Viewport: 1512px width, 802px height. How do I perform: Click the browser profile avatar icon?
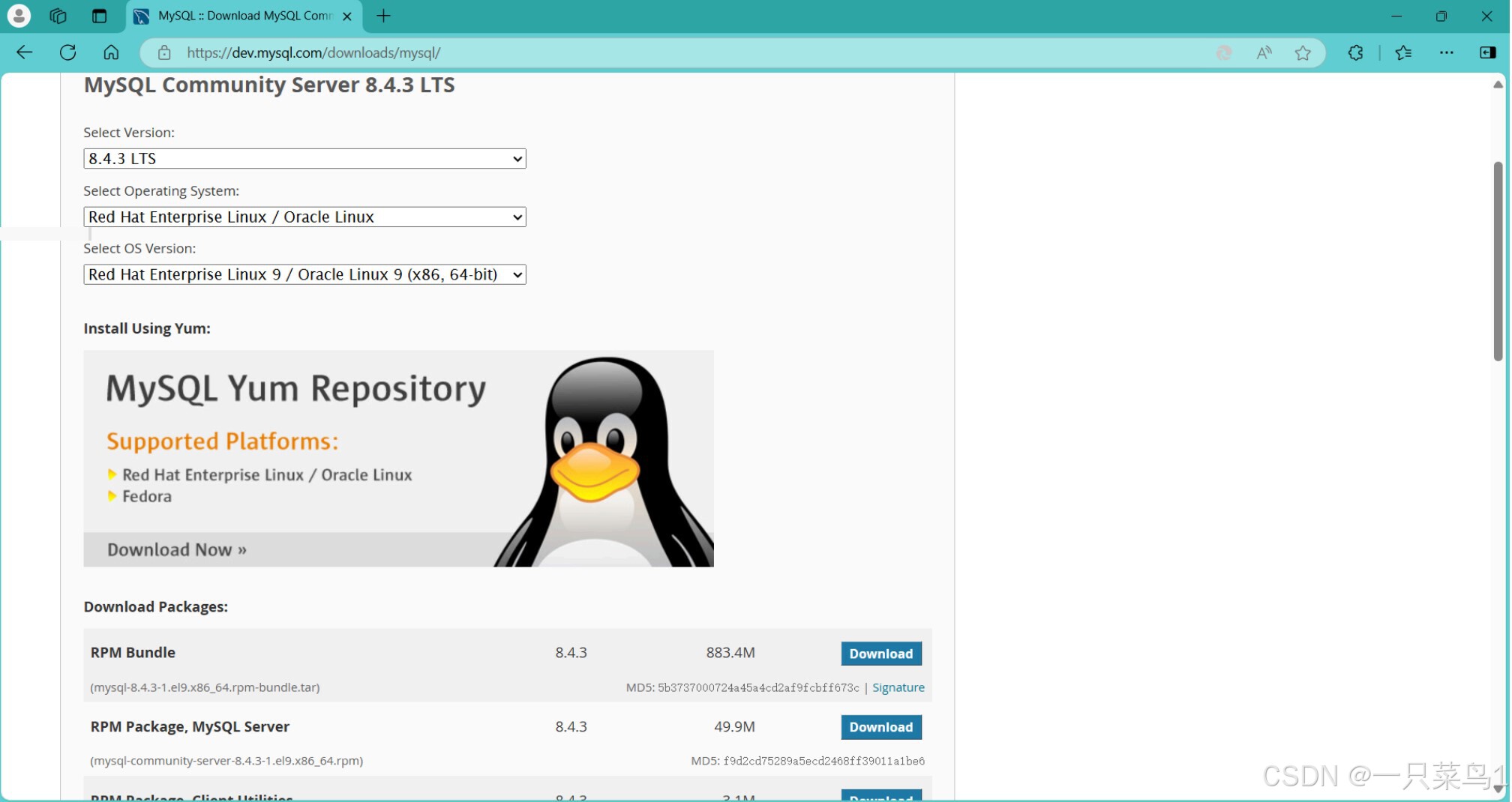click(x=19, y=15)
